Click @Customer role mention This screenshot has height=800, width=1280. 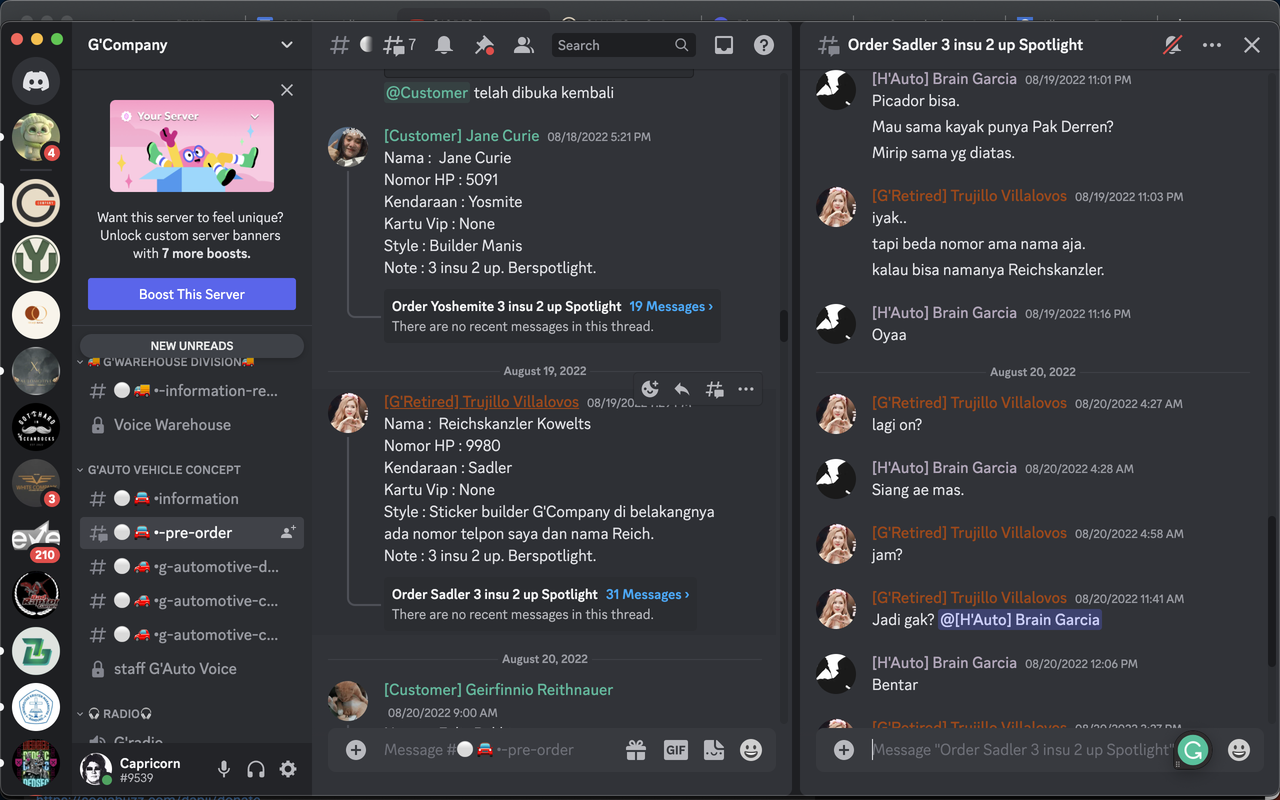(x=427, y=93)
